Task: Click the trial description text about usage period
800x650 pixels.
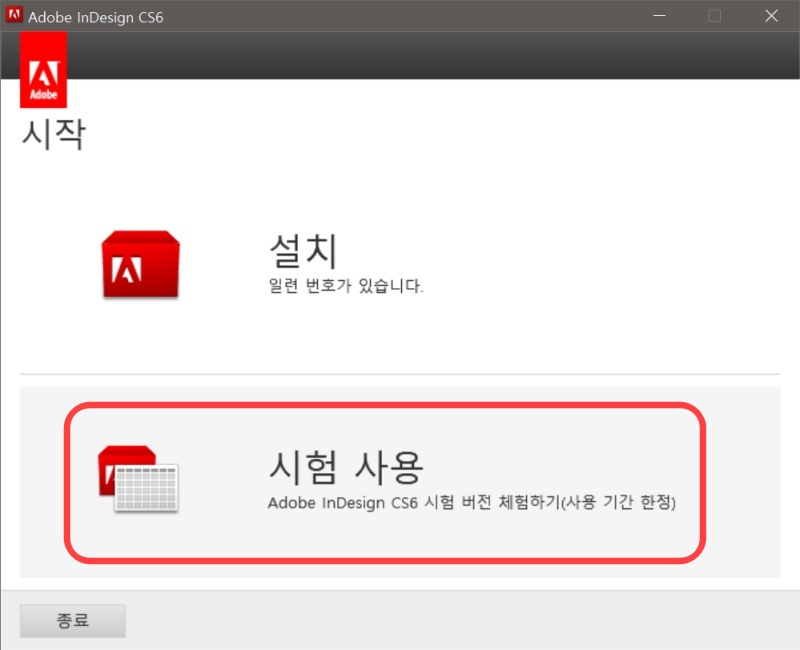Action: [472, 503]
